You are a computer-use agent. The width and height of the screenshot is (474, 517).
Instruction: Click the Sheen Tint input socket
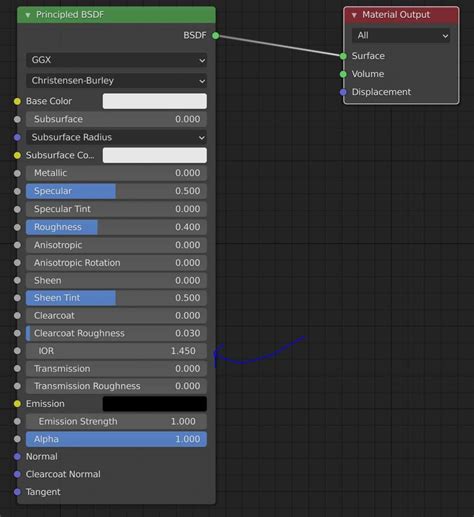click(17, 298)
